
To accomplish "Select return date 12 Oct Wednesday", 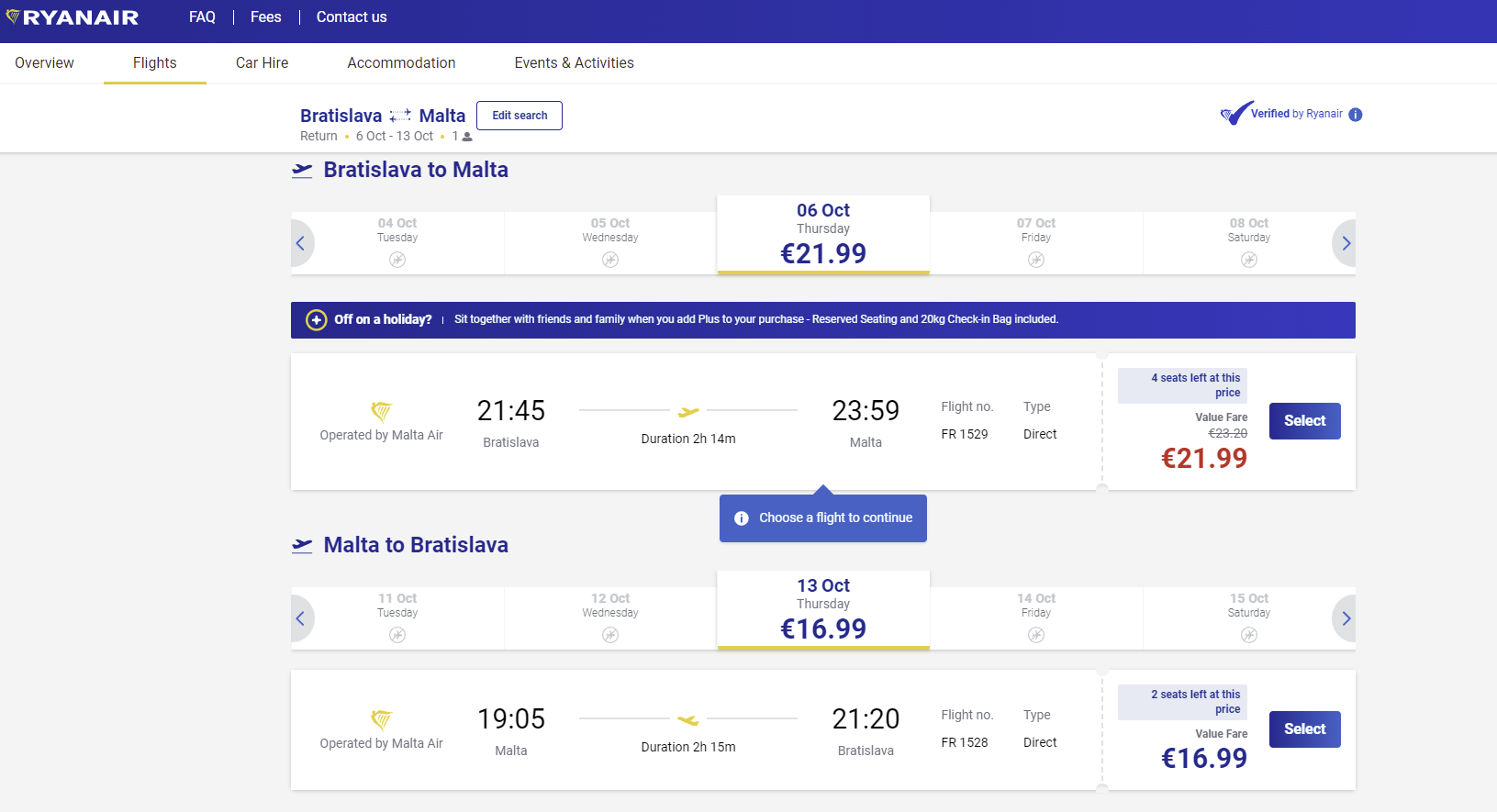I will click(610, 618).
